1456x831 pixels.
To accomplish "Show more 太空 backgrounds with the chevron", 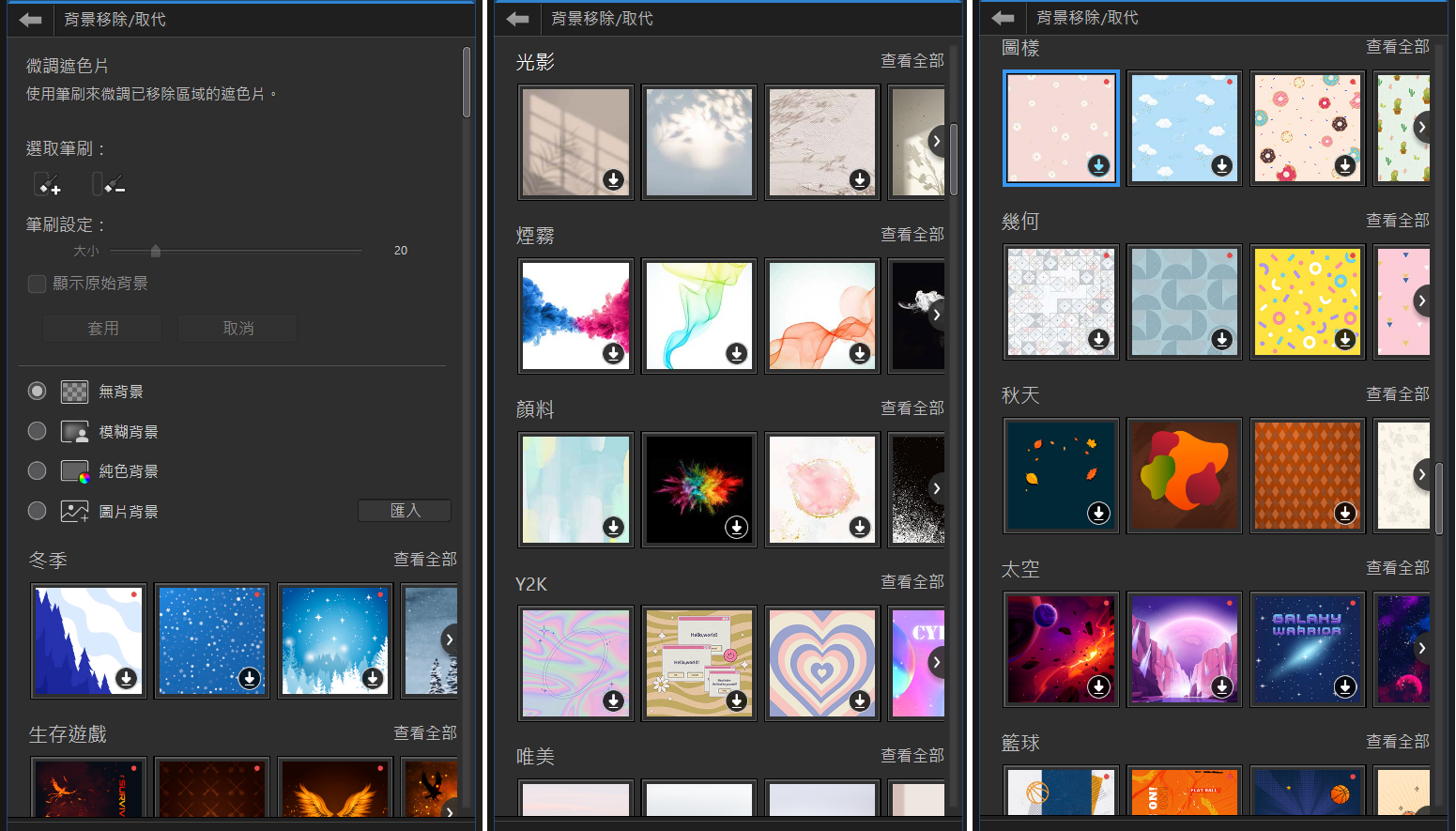I will (x=1422, y=648).
